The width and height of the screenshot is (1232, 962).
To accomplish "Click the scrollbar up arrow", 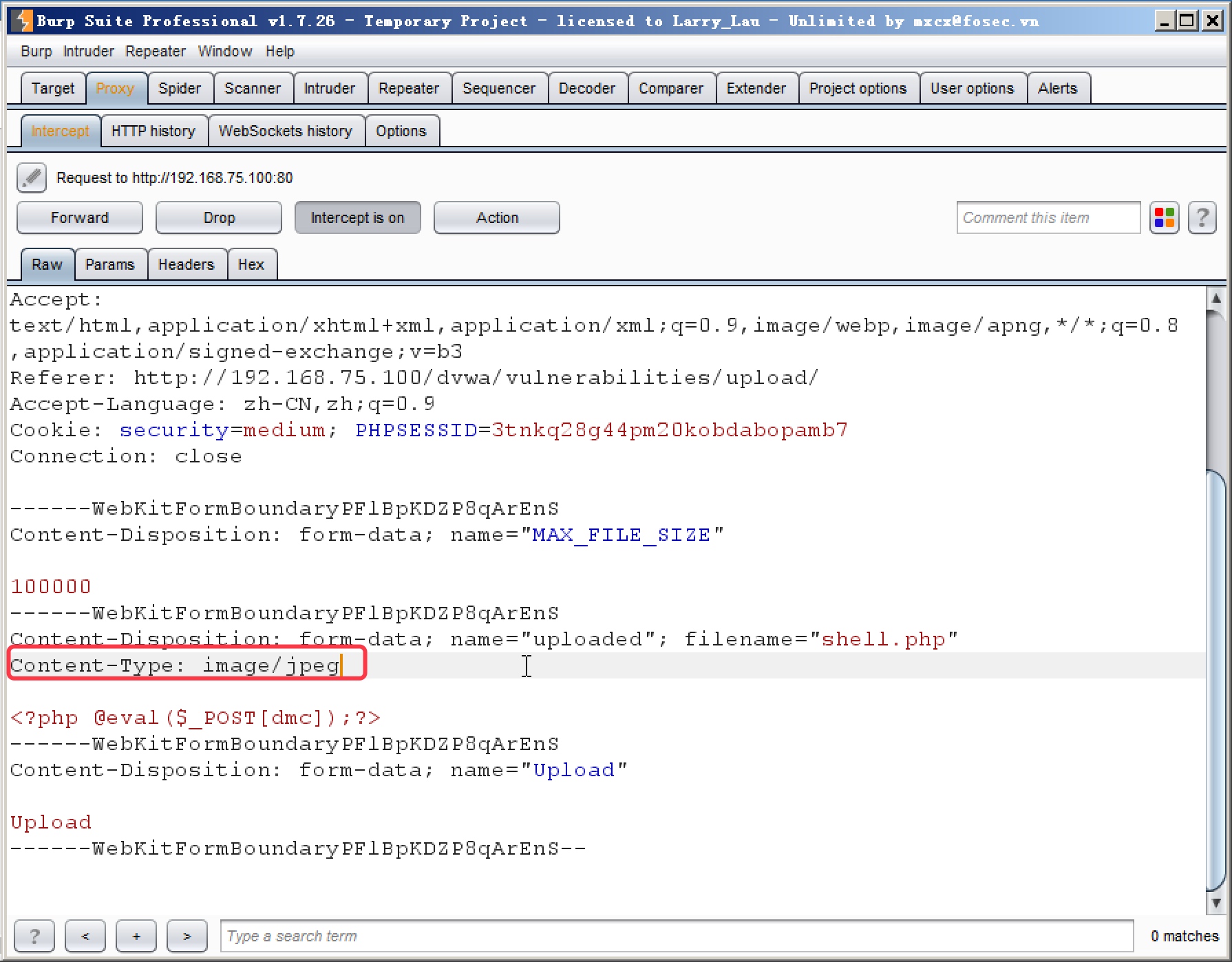I will 1216,298.
